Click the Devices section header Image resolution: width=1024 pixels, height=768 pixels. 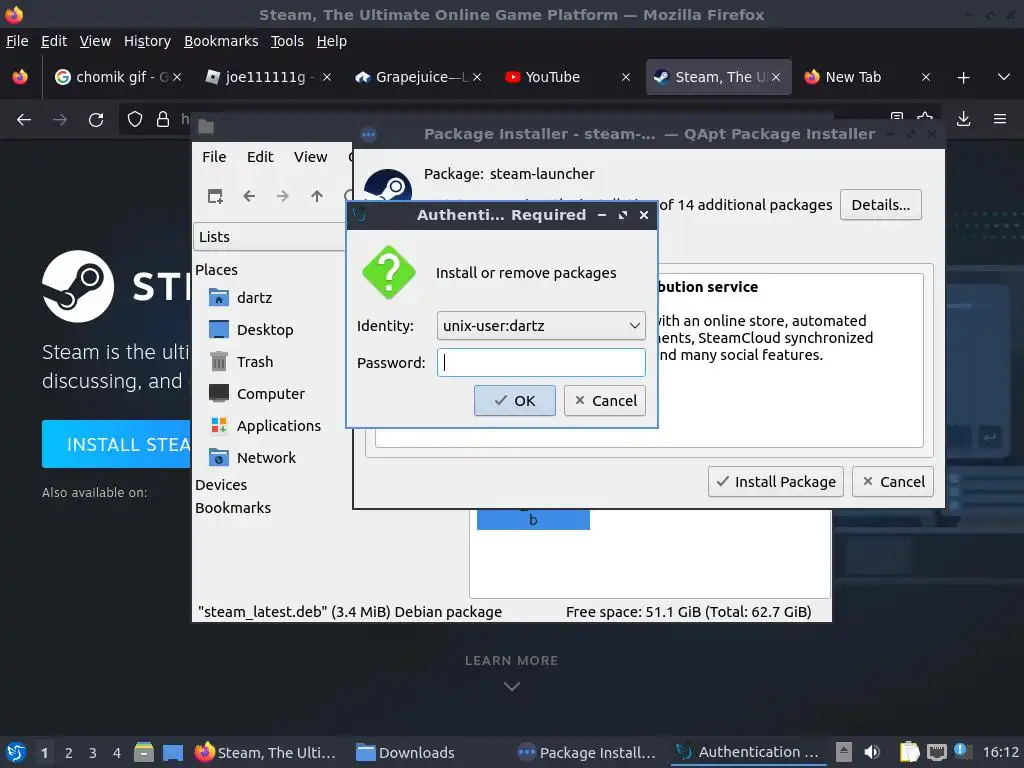[x=221, y=485]
